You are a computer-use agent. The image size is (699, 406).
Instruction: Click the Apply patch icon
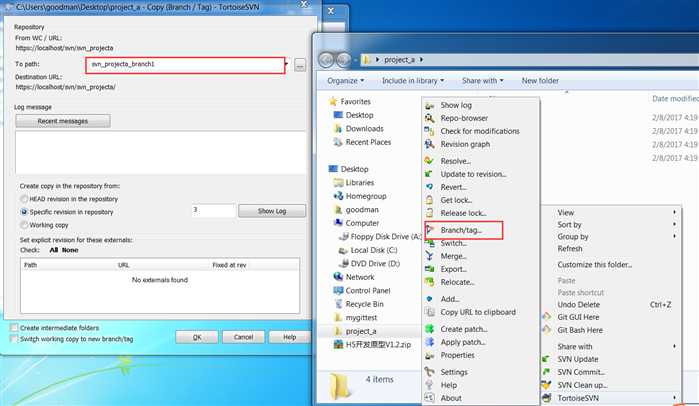point(430,342)
